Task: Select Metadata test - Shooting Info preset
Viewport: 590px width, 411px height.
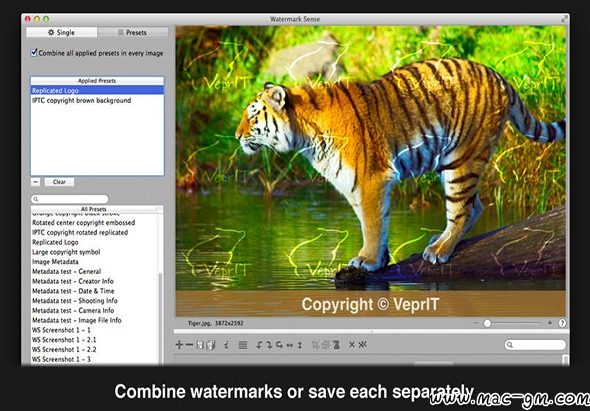Action: click(x=94, y=301)
